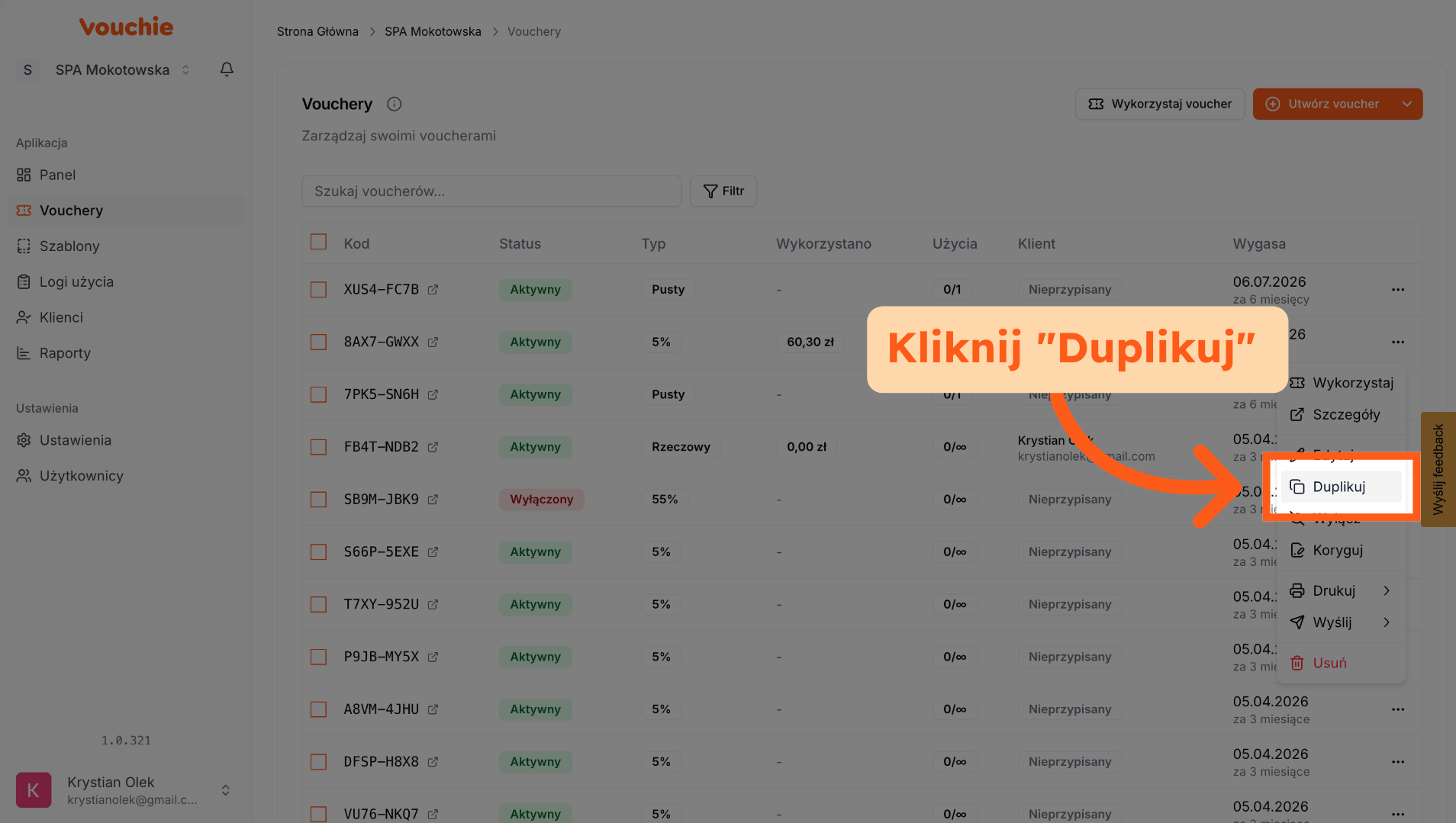Select the checkbox for voucher S66P-5EXE

click(319, 552)
